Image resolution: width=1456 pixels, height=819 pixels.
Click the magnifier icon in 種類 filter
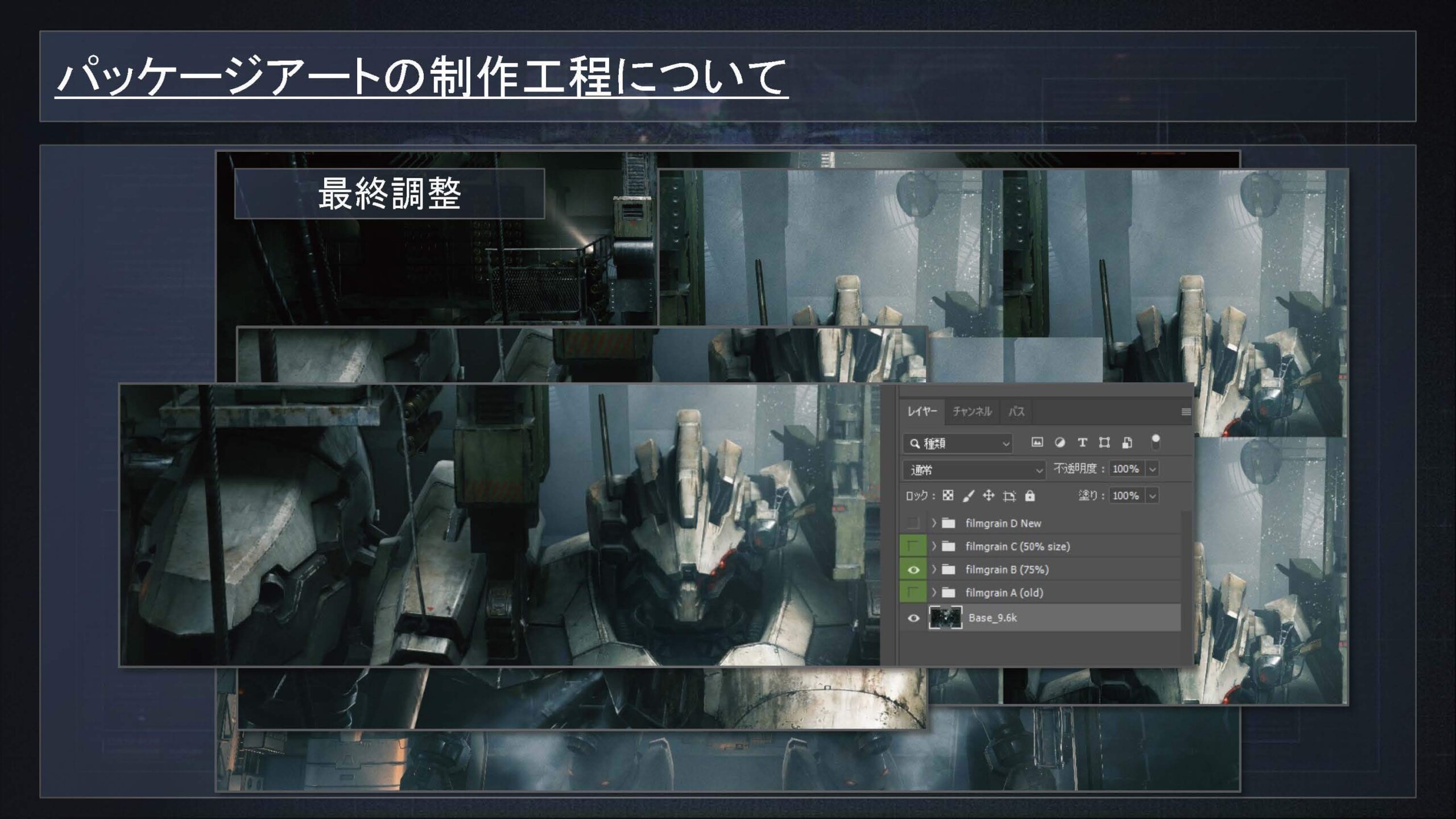[x=915, y=444]
